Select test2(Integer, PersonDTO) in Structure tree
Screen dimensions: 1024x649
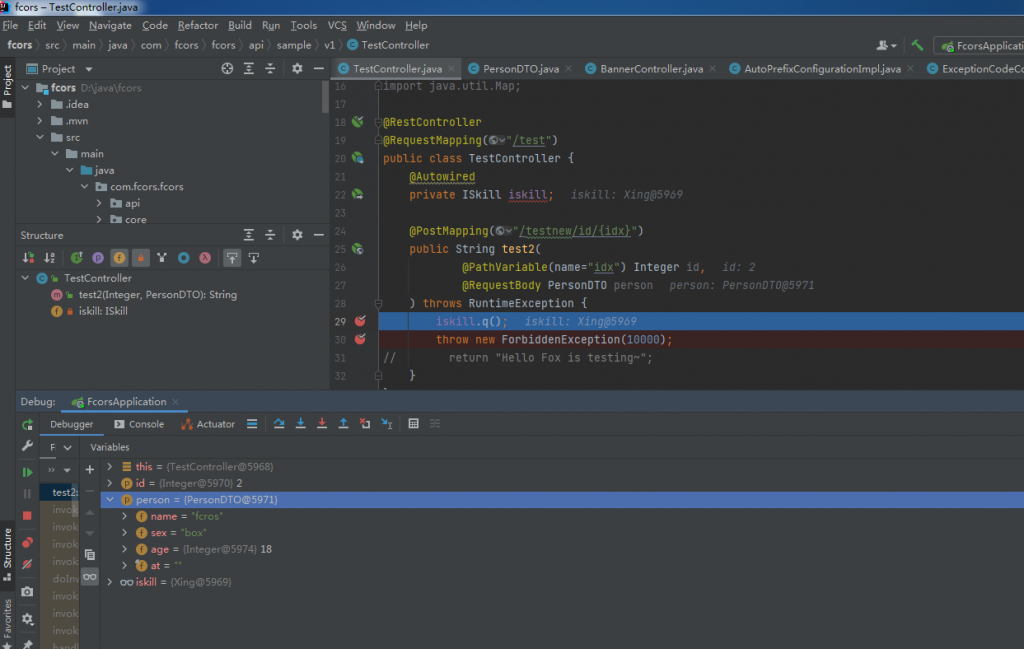click(x=157, y=294)
